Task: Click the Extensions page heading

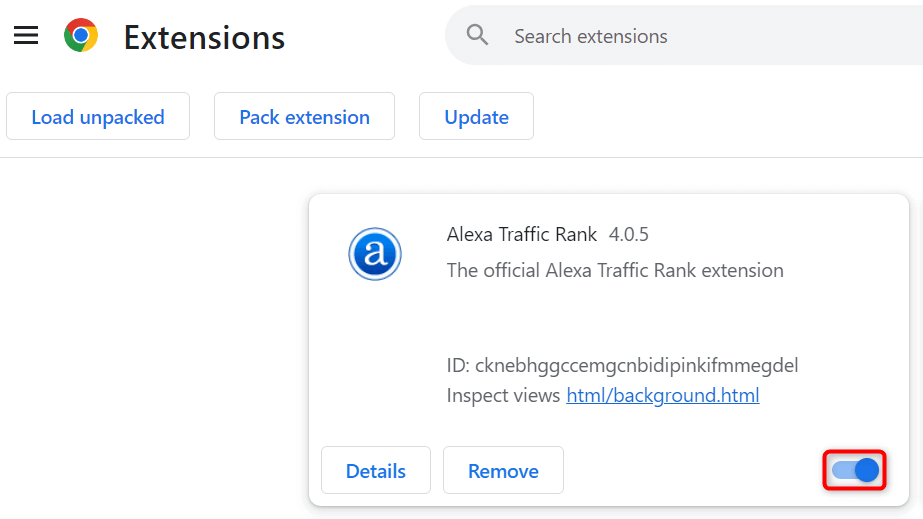Action: [204, 37]
